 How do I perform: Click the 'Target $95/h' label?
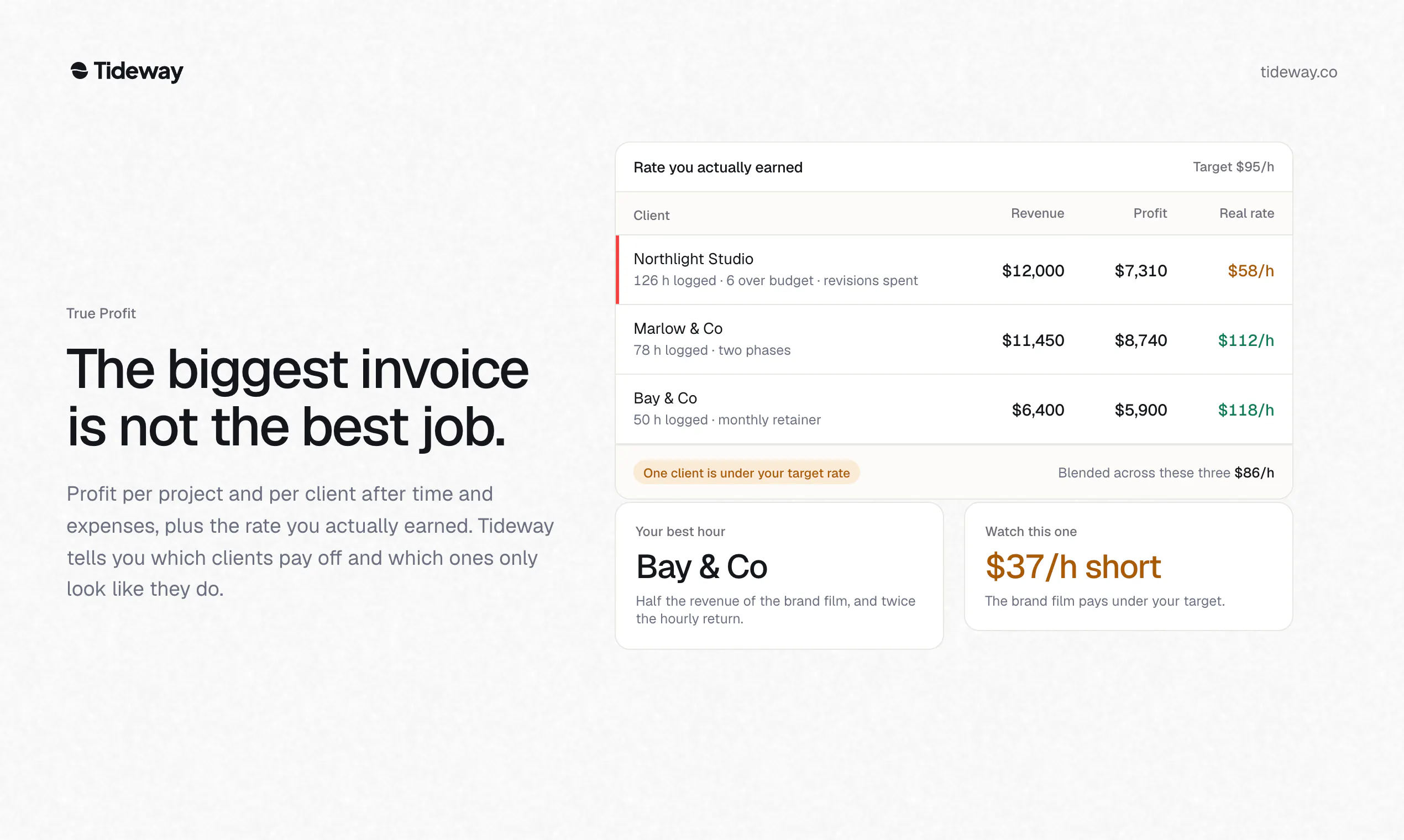click(x=1233, y=167)
